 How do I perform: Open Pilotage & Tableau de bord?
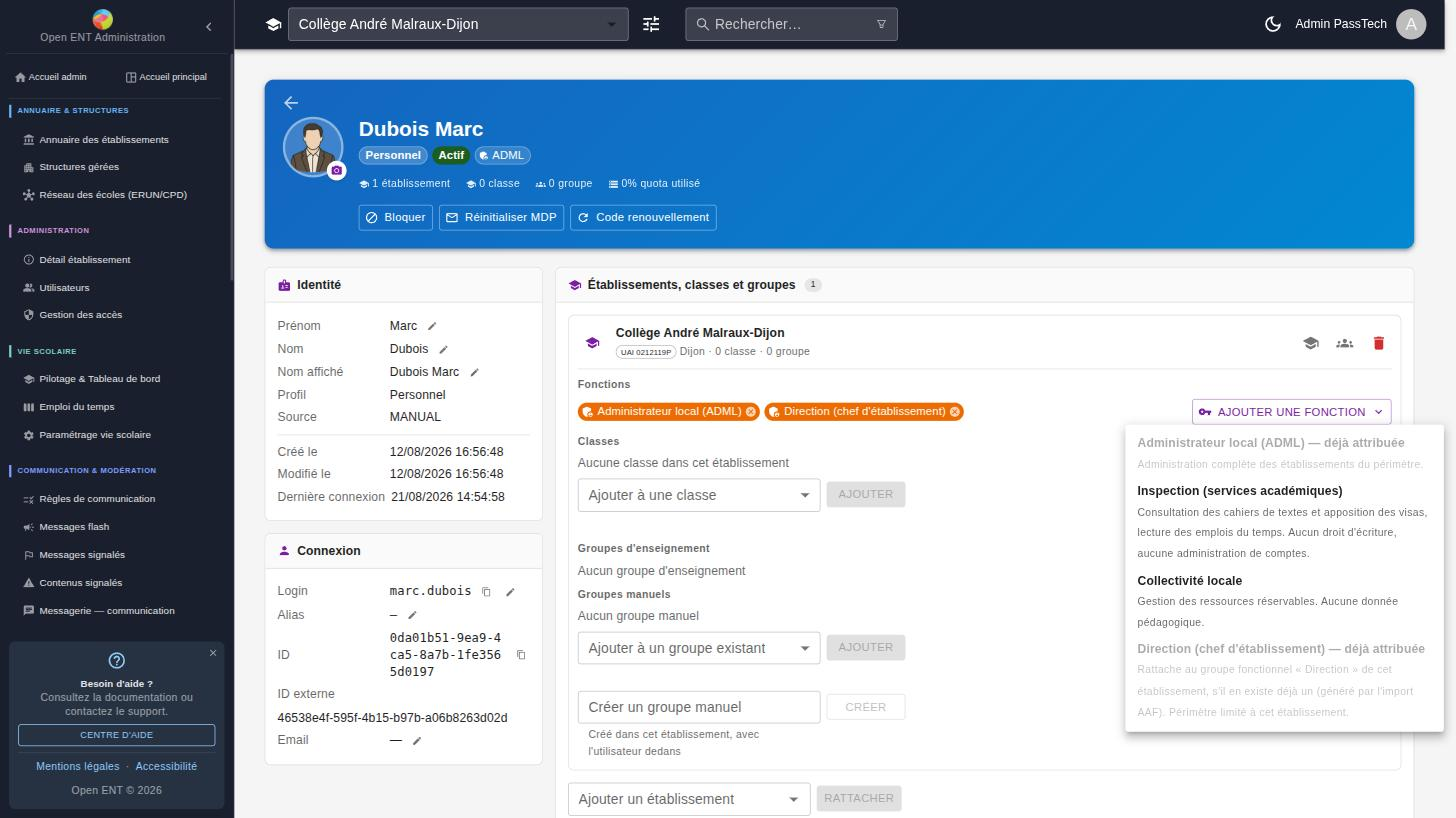[x=100, y=379]
